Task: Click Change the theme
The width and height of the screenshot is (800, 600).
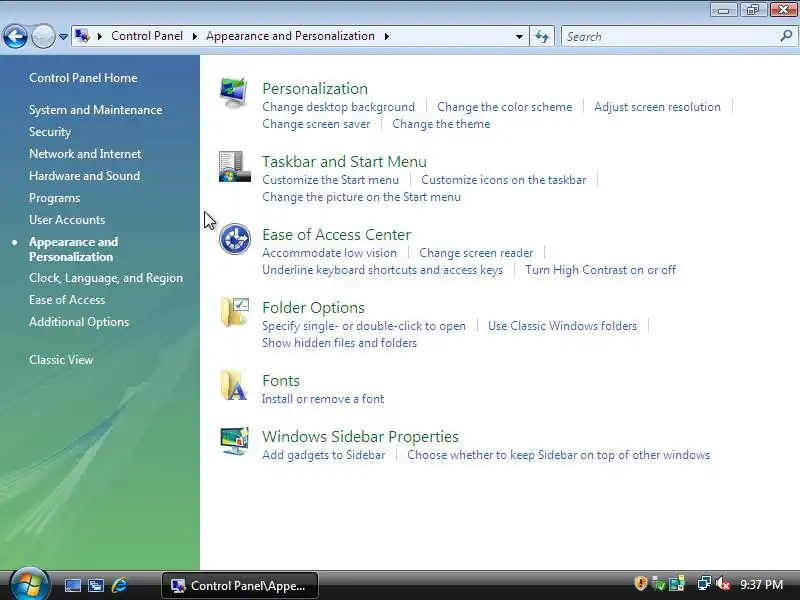Action: pyautogui.click(x=441, y=124)
